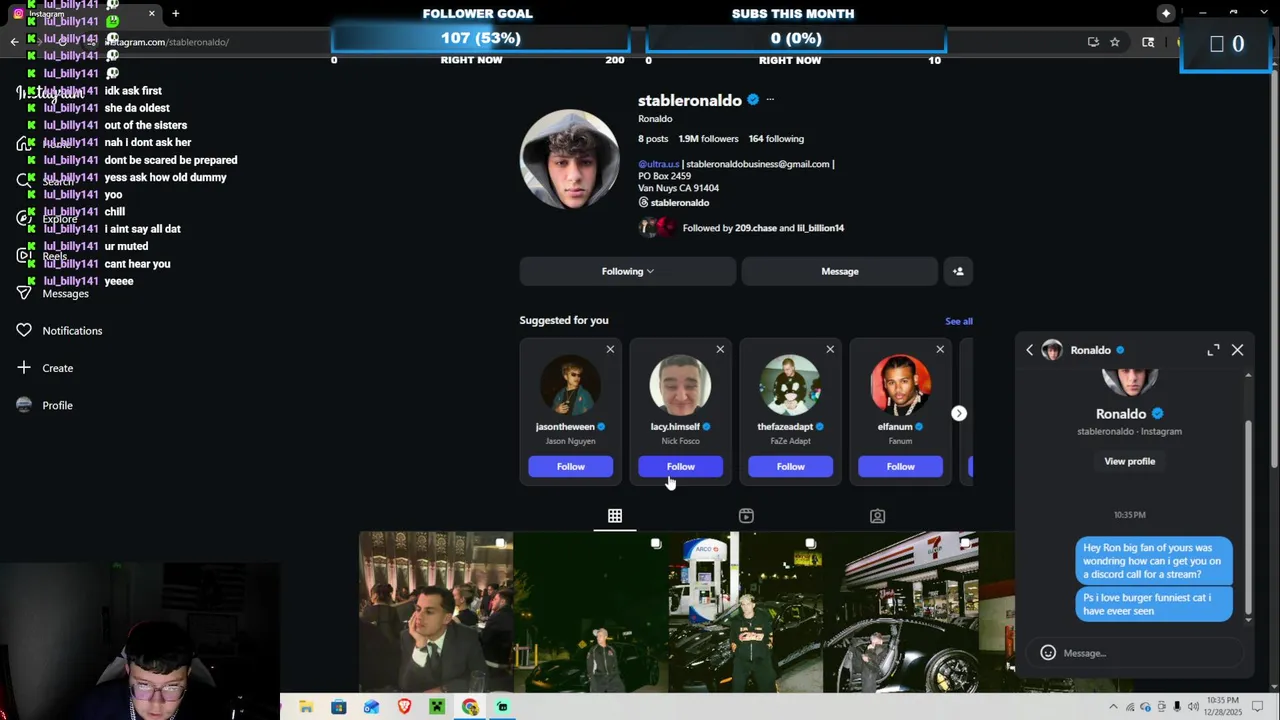Open the Threads stableronaldo link
The width and height of the screenshot is (1280, 720).
(674, 203)
